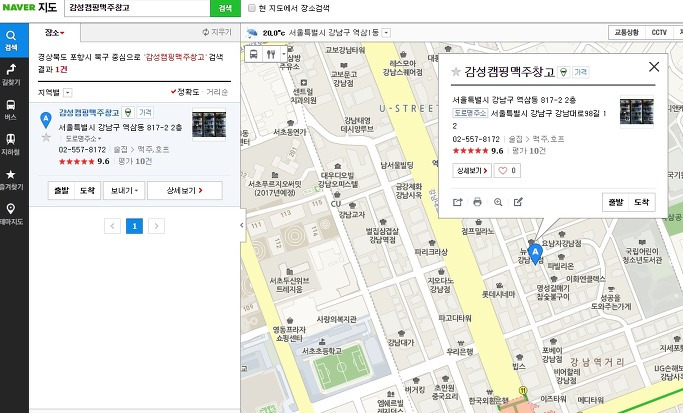The width and height of the screenshot is (683, 413).
Task: Select results page 1
Action: coord(135,226)
